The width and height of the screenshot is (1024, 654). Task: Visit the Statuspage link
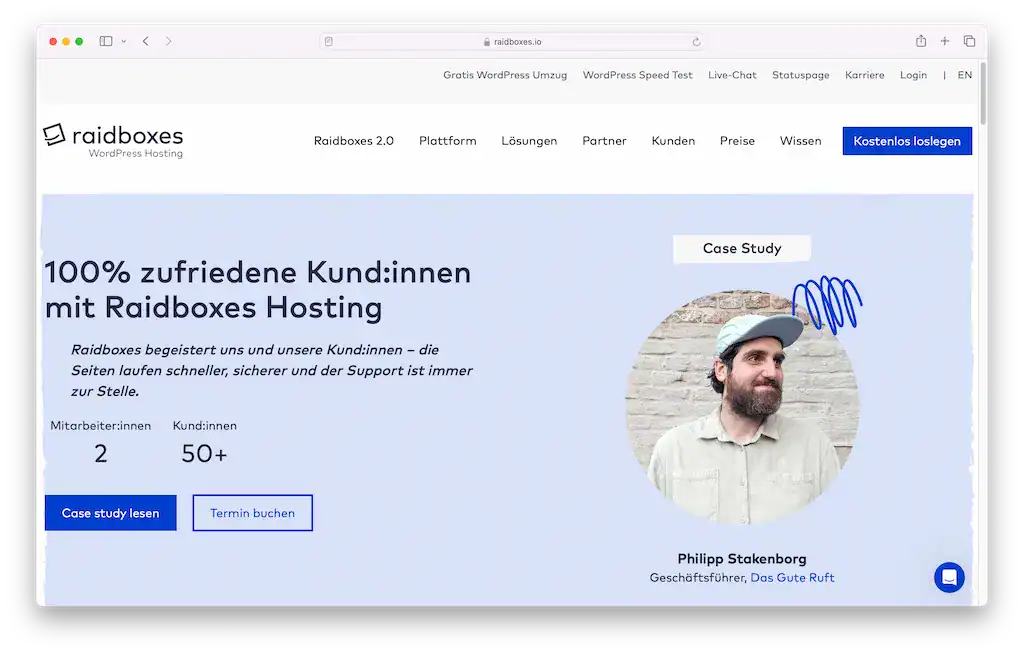point(801,75)
